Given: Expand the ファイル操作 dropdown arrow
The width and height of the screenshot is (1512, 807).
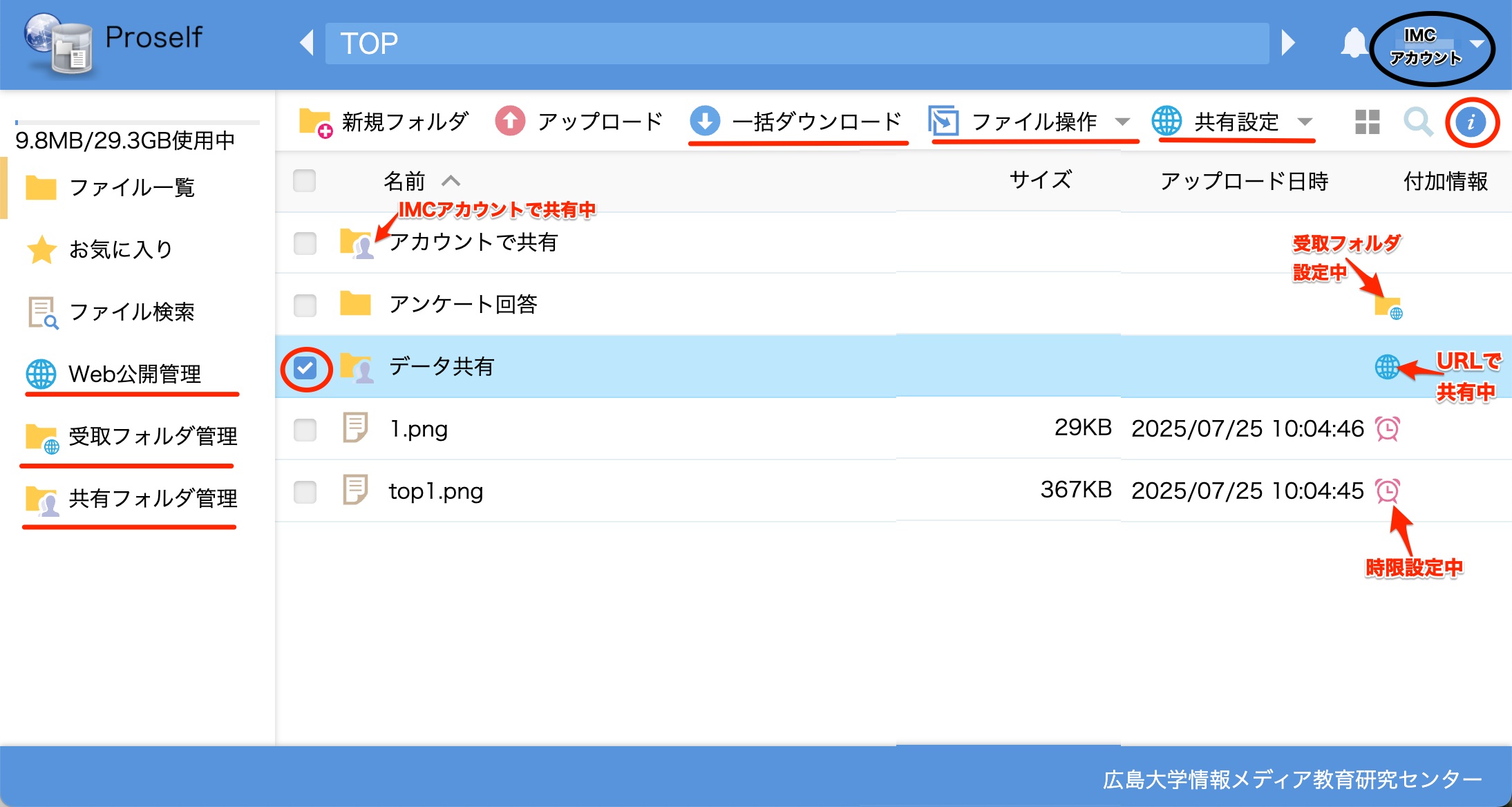Looking at the screenshot, I should (1122, 122).
